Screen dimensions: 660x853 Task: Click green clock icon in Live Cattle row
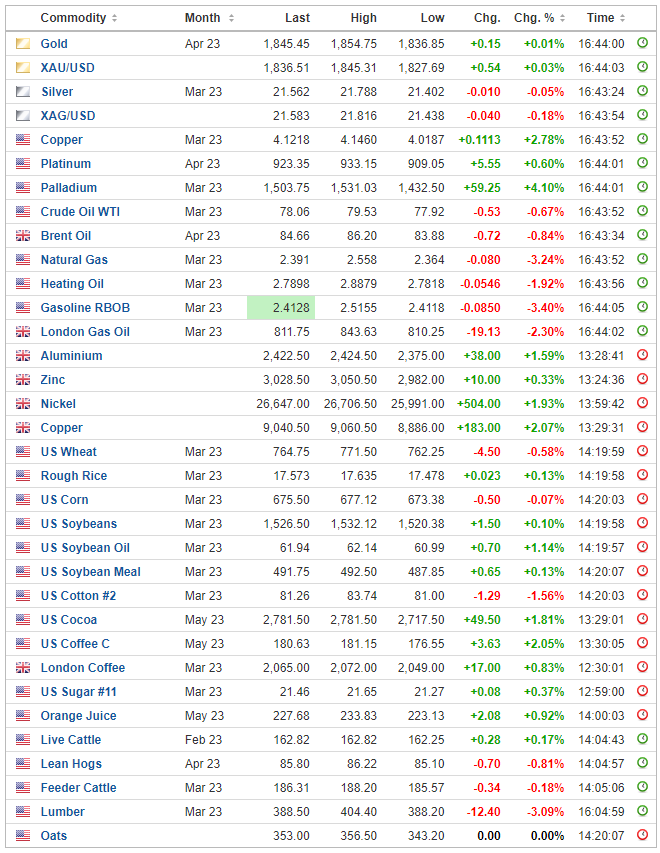coord(643,738)
